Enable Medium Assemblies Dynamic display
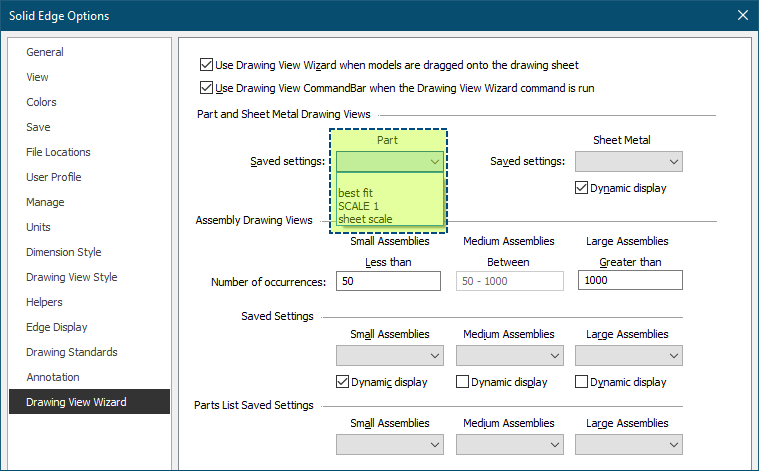759x471 pixels. [x=462, y=382]
